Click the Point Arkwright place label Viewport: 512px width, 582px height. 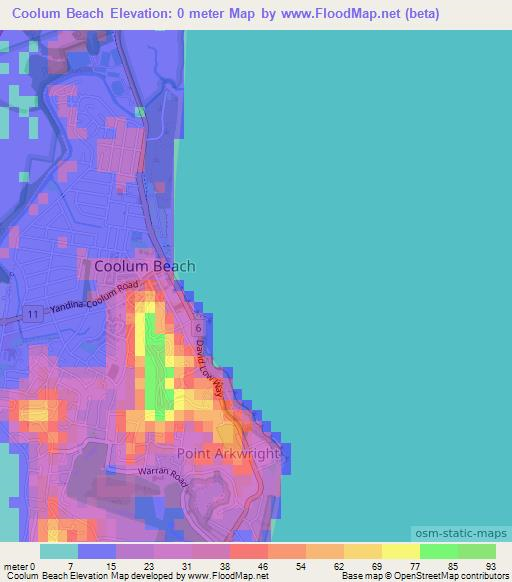[x=228, y=453]
